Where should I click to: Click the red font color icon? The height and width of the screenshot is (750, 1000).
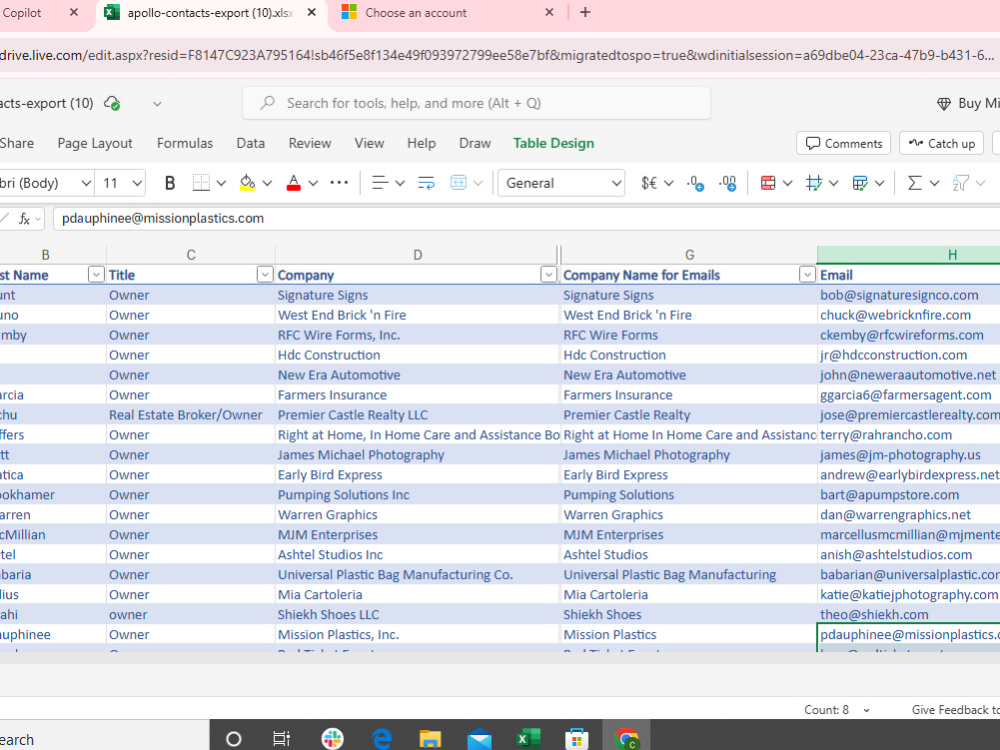(x=293, y=184)
